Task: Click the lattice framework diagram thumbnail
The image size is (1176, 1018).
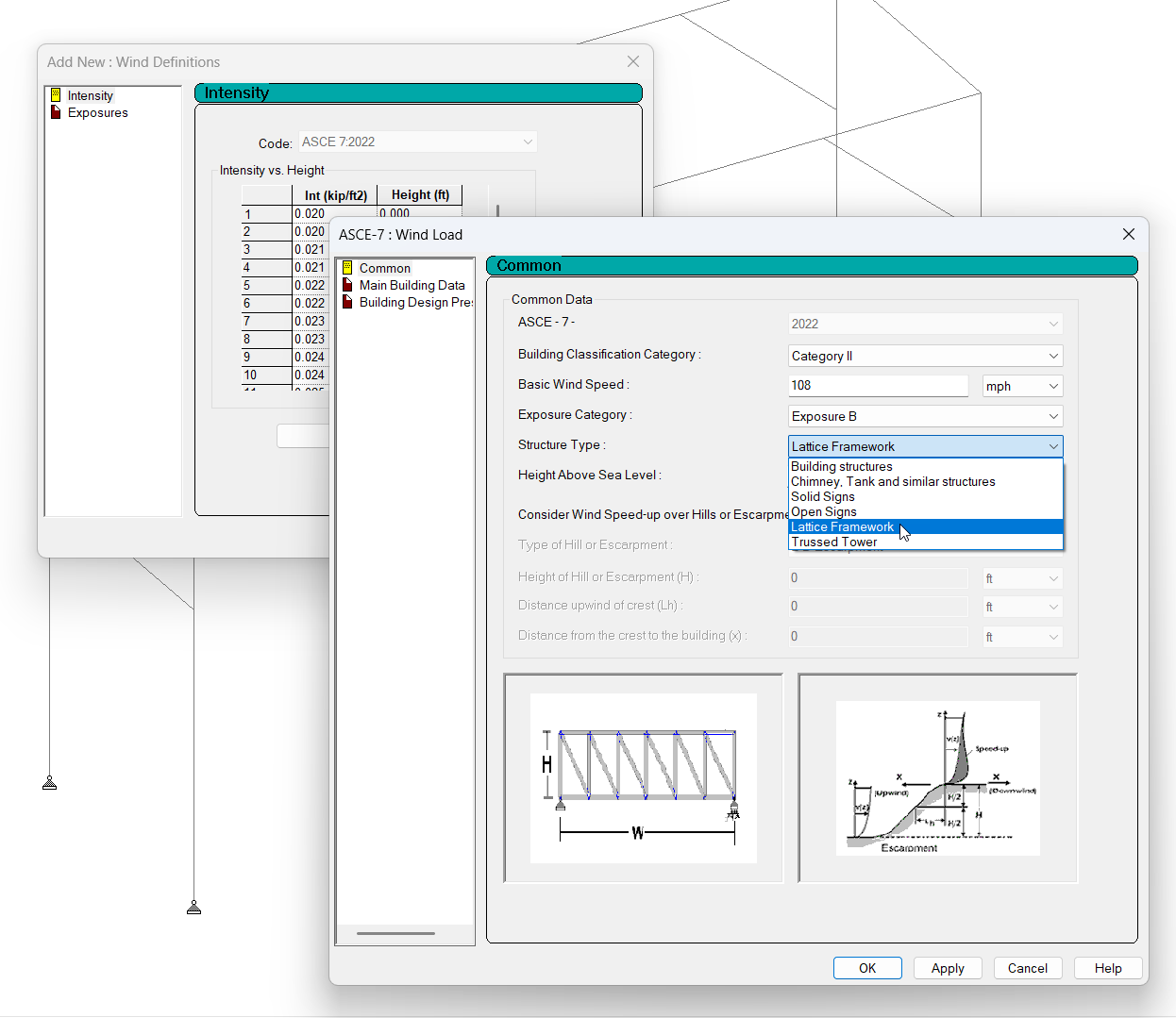Action: tap(643, 777)
